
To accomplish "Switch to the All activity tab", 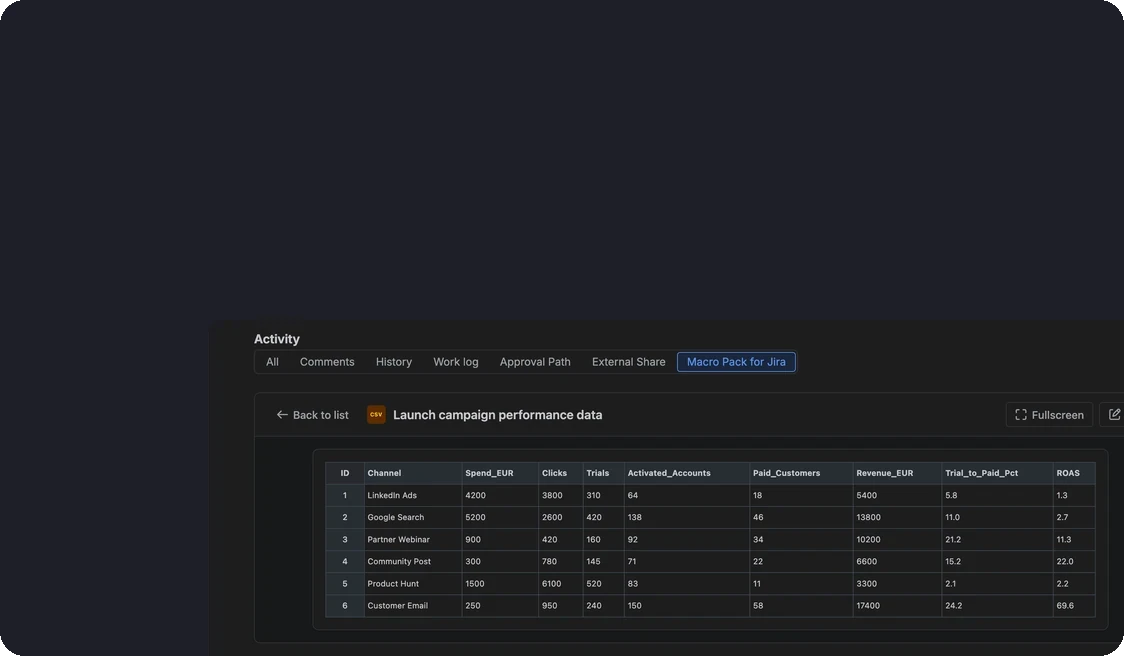I will (x=272, y=362).
